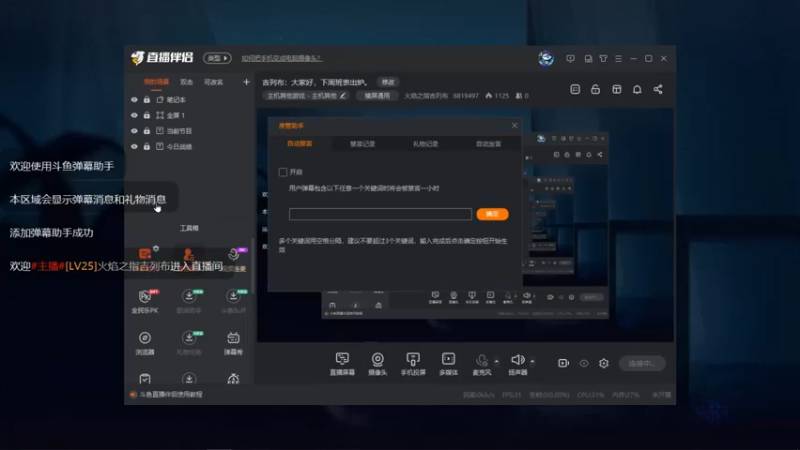Open settings gear of danmaku assistant tool
This screenshot has height=450, width=800.
pyautogui.click(x=156, y=248)
